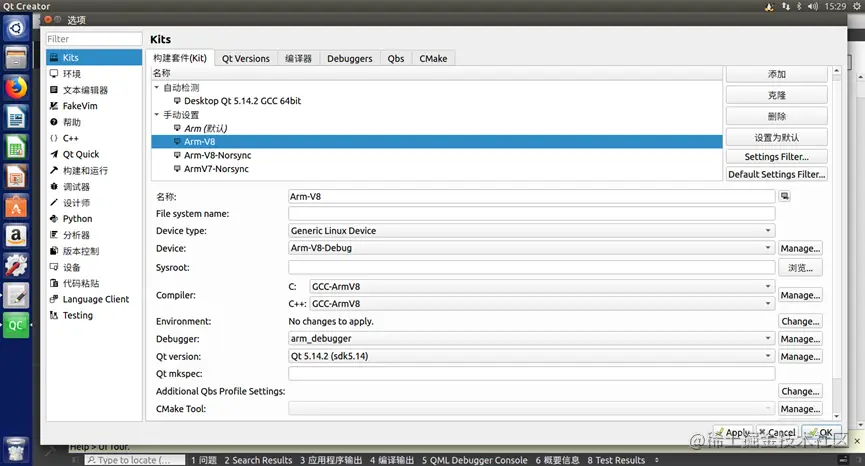
Task: Open Device type dropdown
Action: click(531, 231)
